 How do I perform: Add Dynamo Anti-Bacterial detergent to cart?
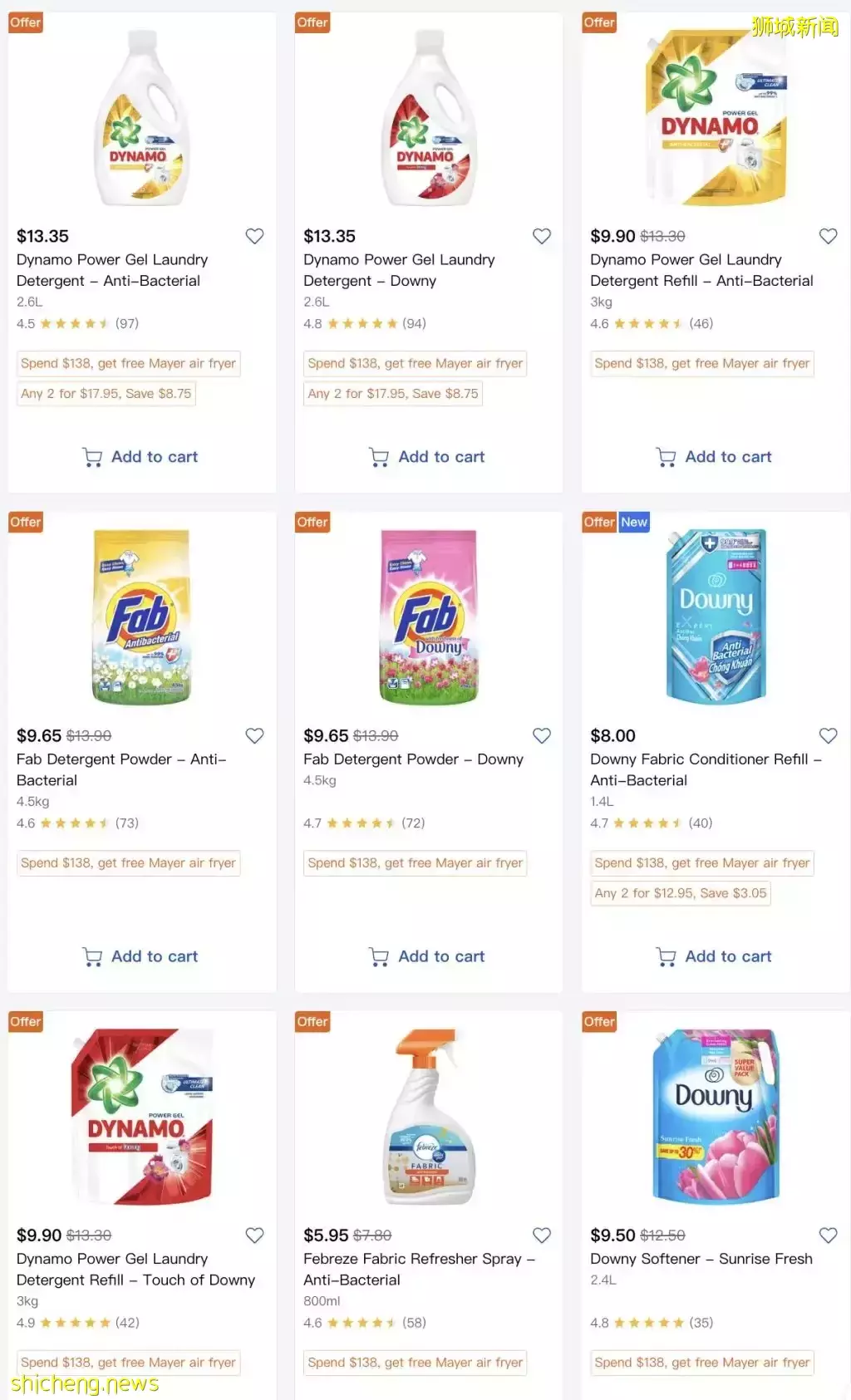pyautogui.click(x=140, y=456)
